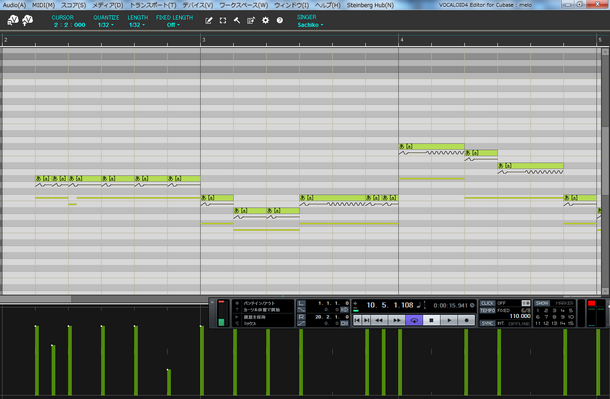The height and width of the screenshot is (399, 610).
Task: Toggle the TEMPO track button
Action: click(x=487, y=310)
